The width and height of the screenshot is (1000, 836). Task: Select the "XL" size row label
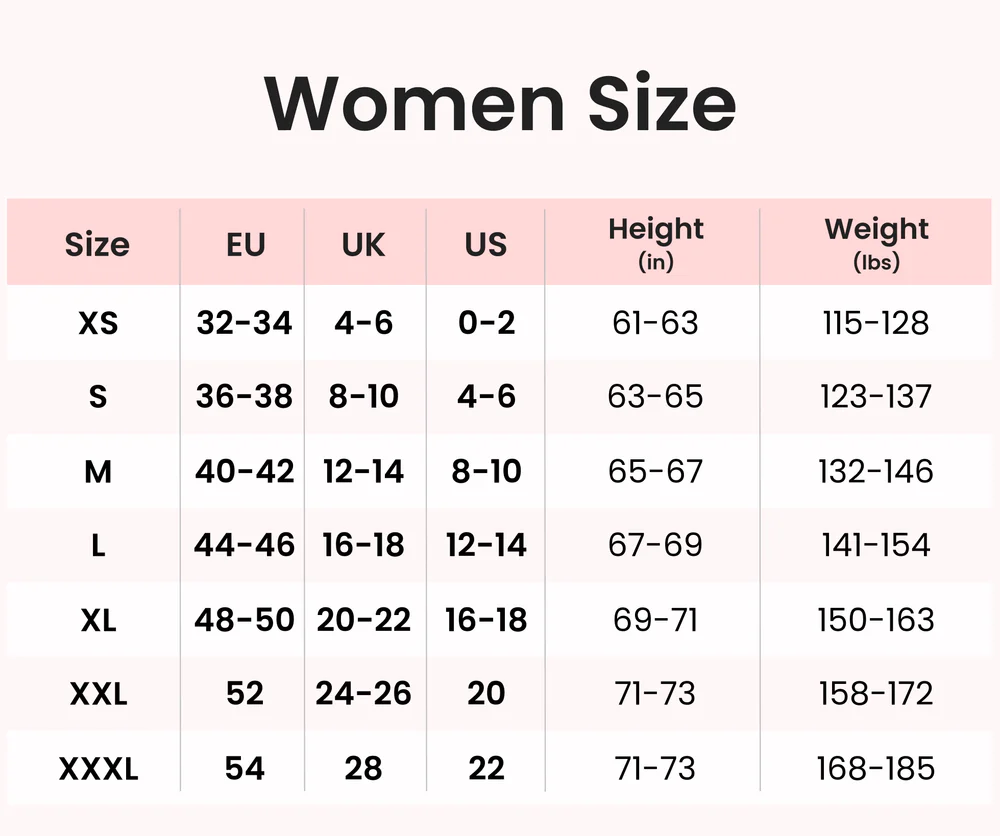point(98,620)
